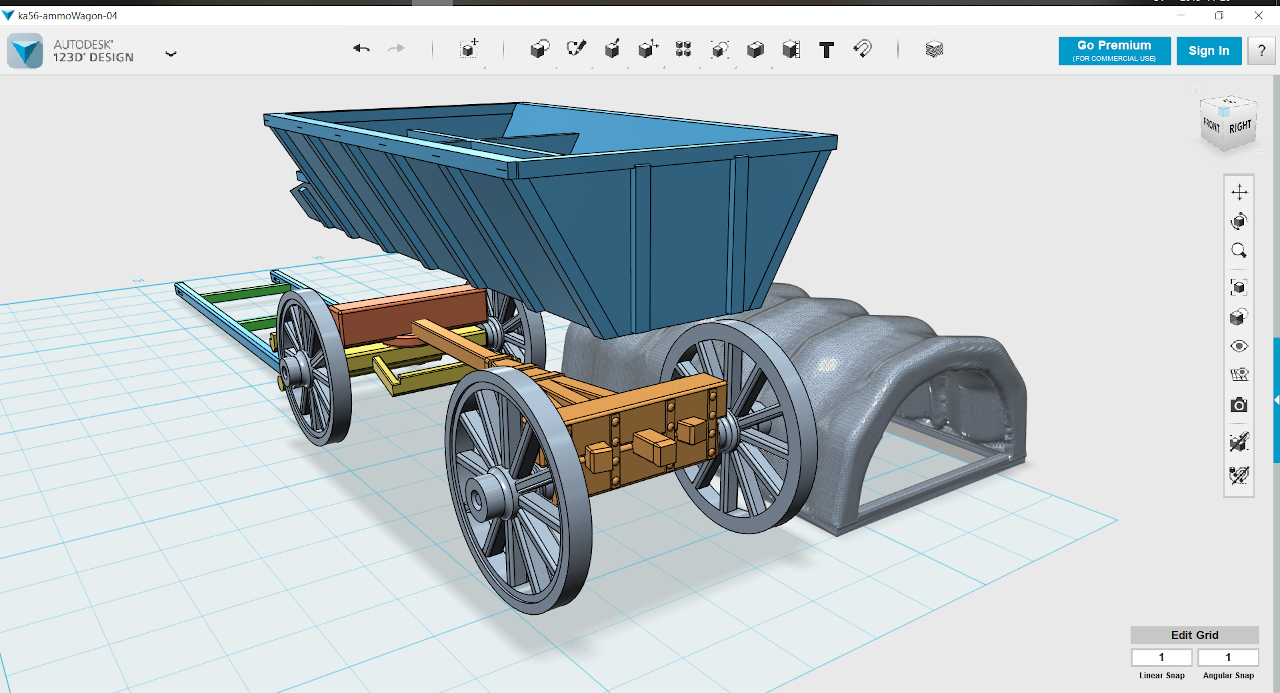Take a screenshot using the camera icon

[x=1239, y=405]
